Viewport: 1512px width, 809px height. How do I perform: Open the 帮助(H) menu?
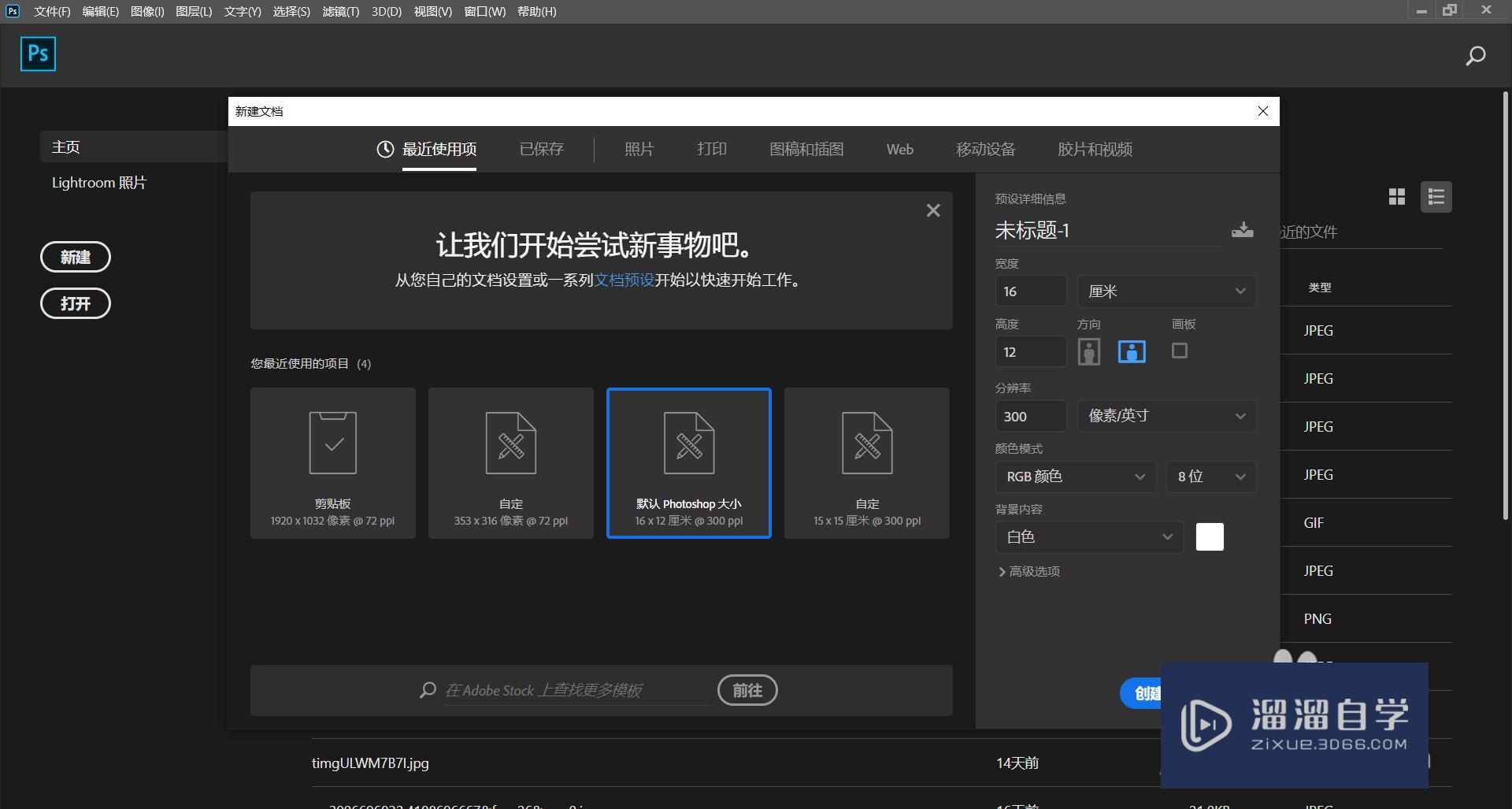(537, 12)
